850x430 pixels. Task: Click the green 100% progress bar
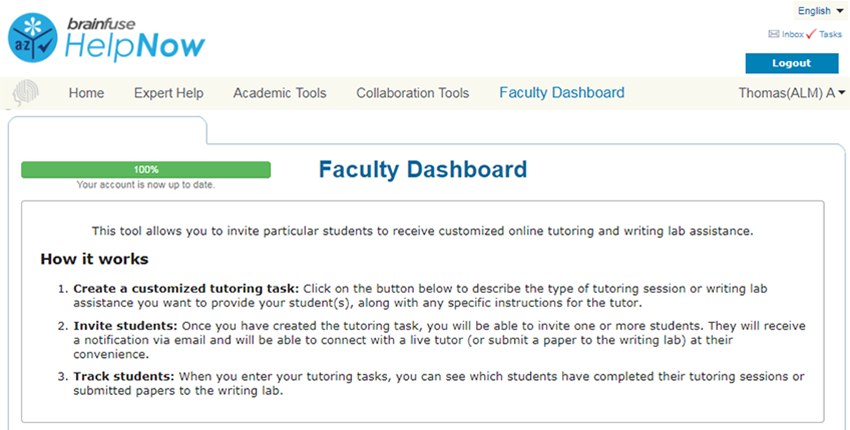point(146,170)
